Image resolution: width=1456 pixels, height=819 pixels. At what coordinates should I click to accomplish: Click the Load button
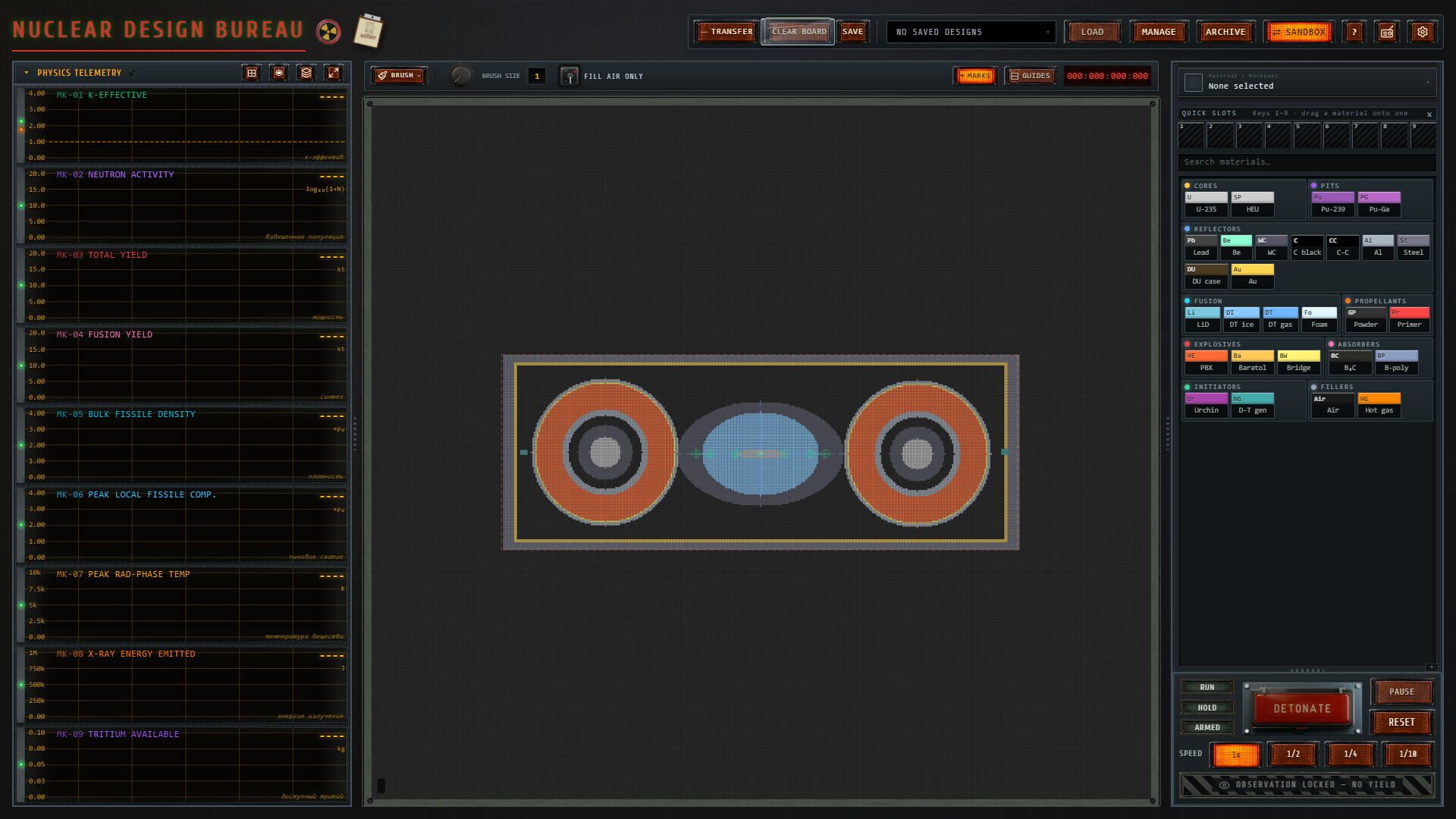coord(1092,32)
